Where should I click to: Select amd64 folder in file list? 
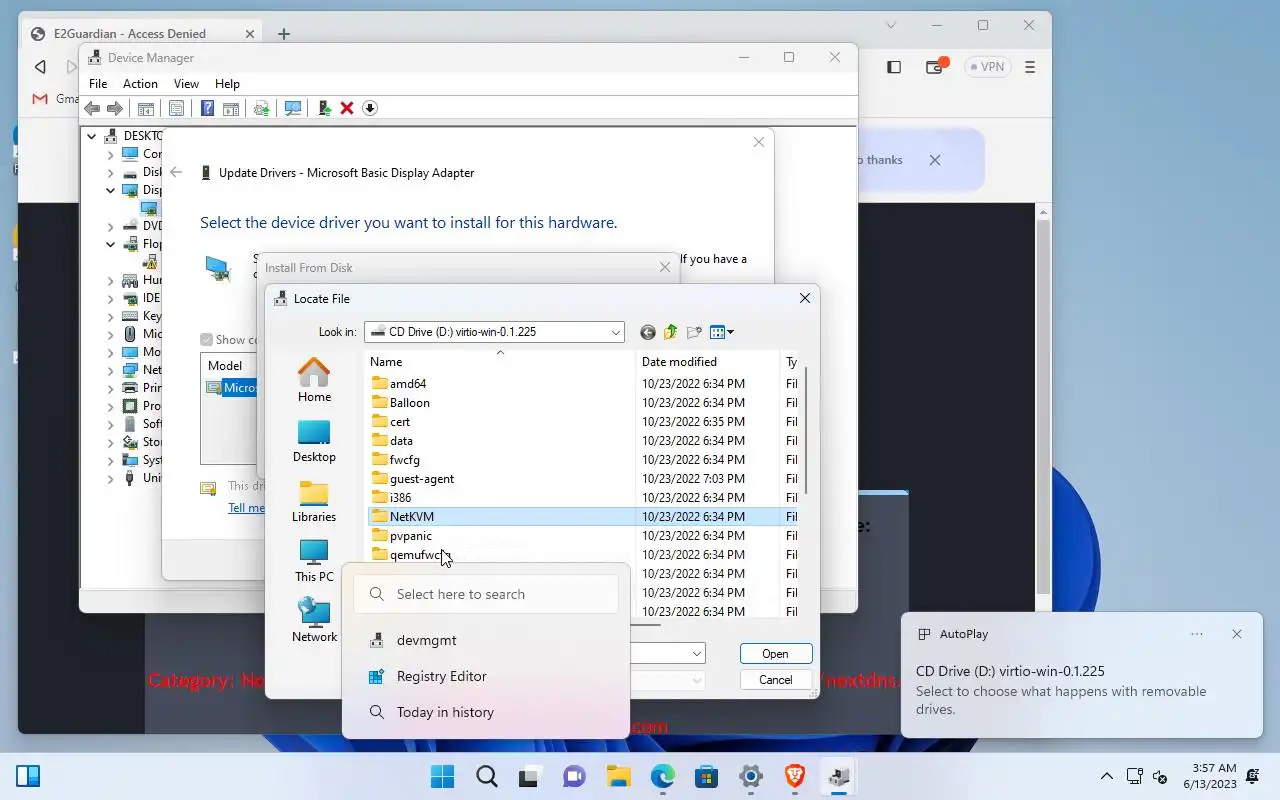[x=408, y=384]
